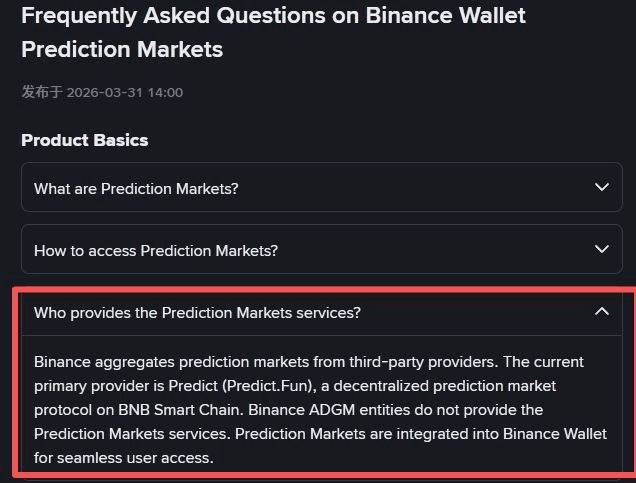The height and width of the screenshot is (483, 636).
Task: Click the "Frequently Asked Questions" title line
Action: [273, 16]
